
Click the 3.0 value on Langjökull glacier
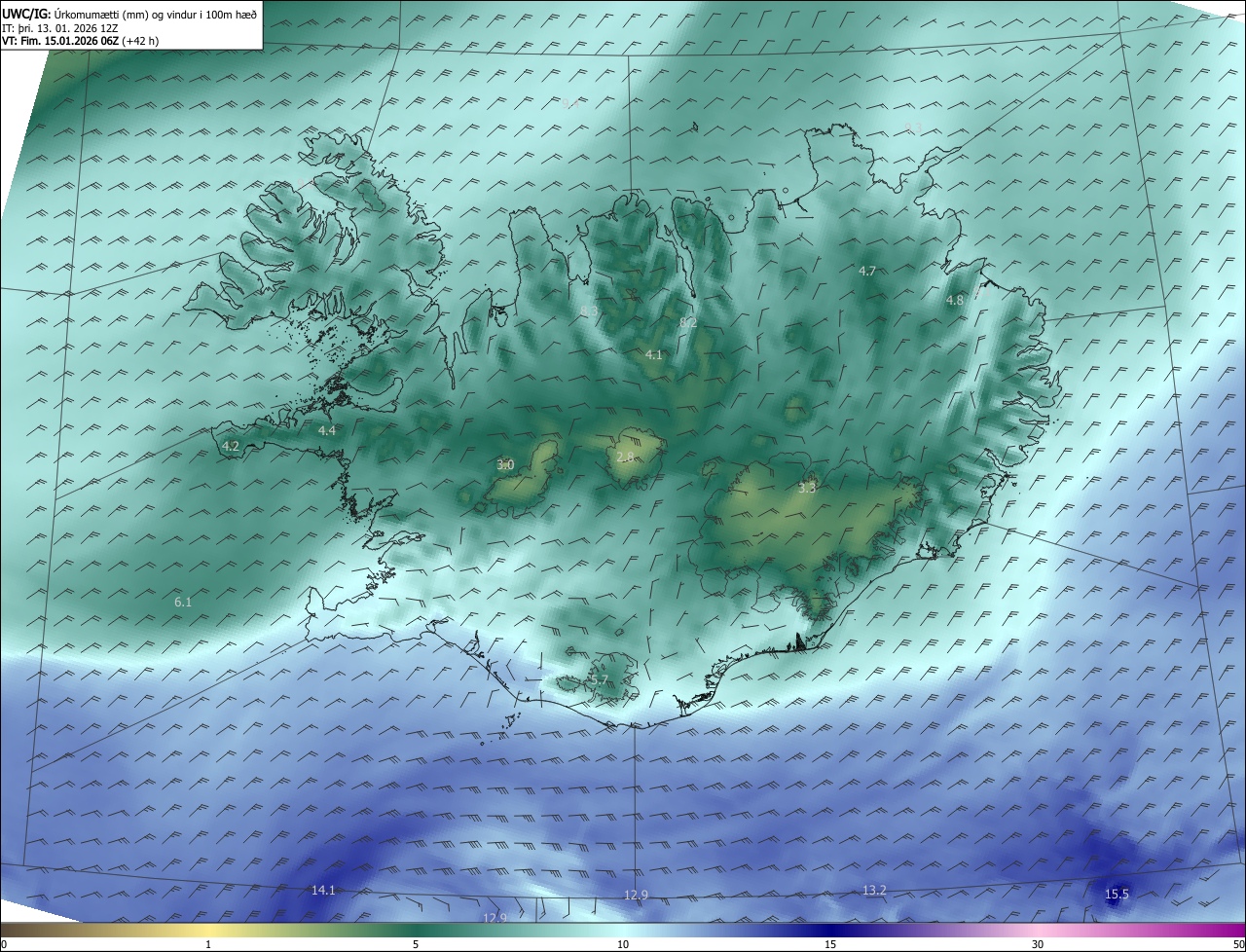[505, 464]
